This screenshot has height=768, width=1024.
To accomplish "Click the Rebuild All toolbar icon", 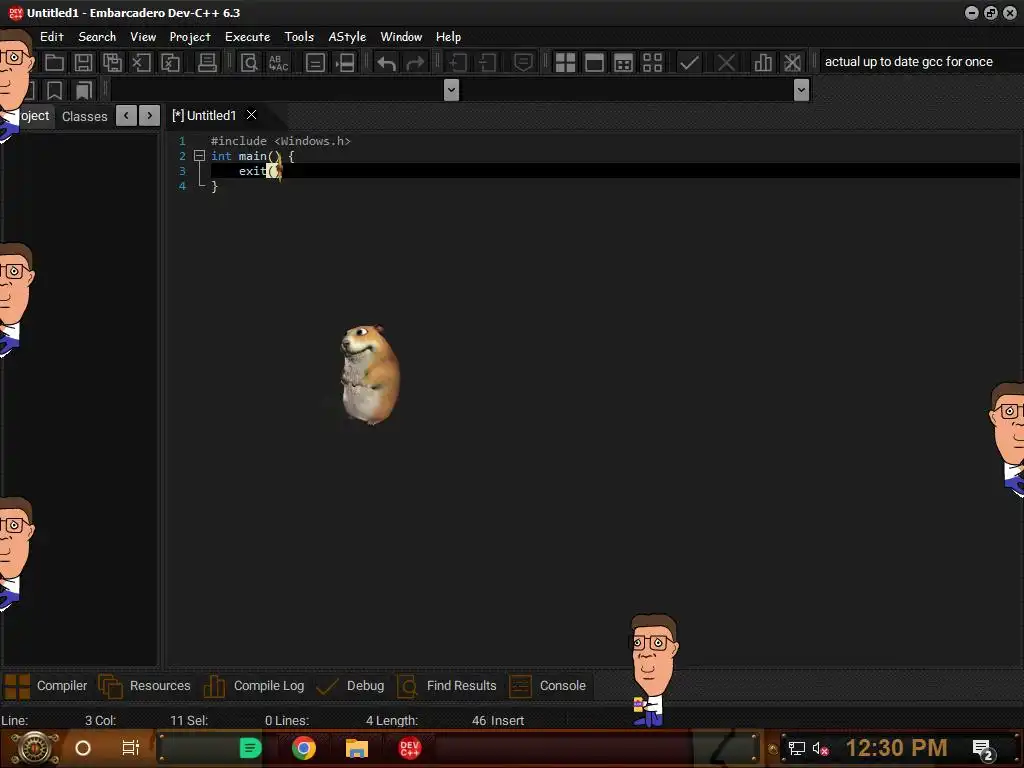I will (x=652, y=63).
